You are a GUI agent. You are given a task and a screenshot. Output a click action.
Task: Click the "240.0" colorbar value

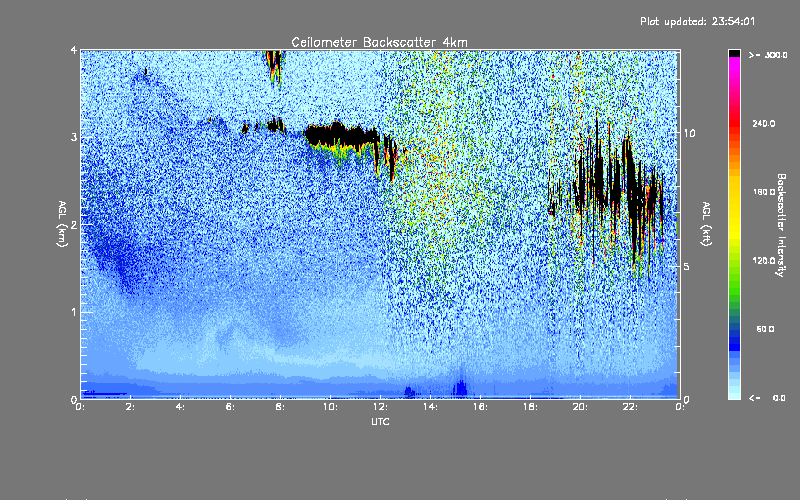point(764,123)
